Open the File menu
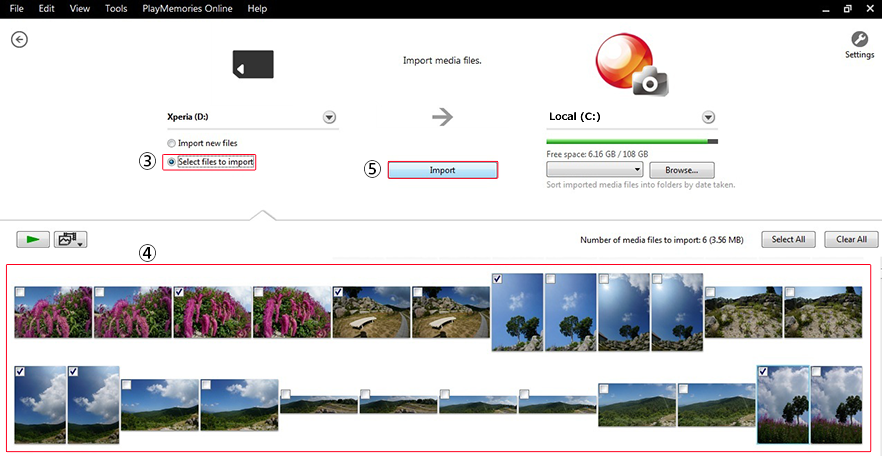 pos(16,9)
